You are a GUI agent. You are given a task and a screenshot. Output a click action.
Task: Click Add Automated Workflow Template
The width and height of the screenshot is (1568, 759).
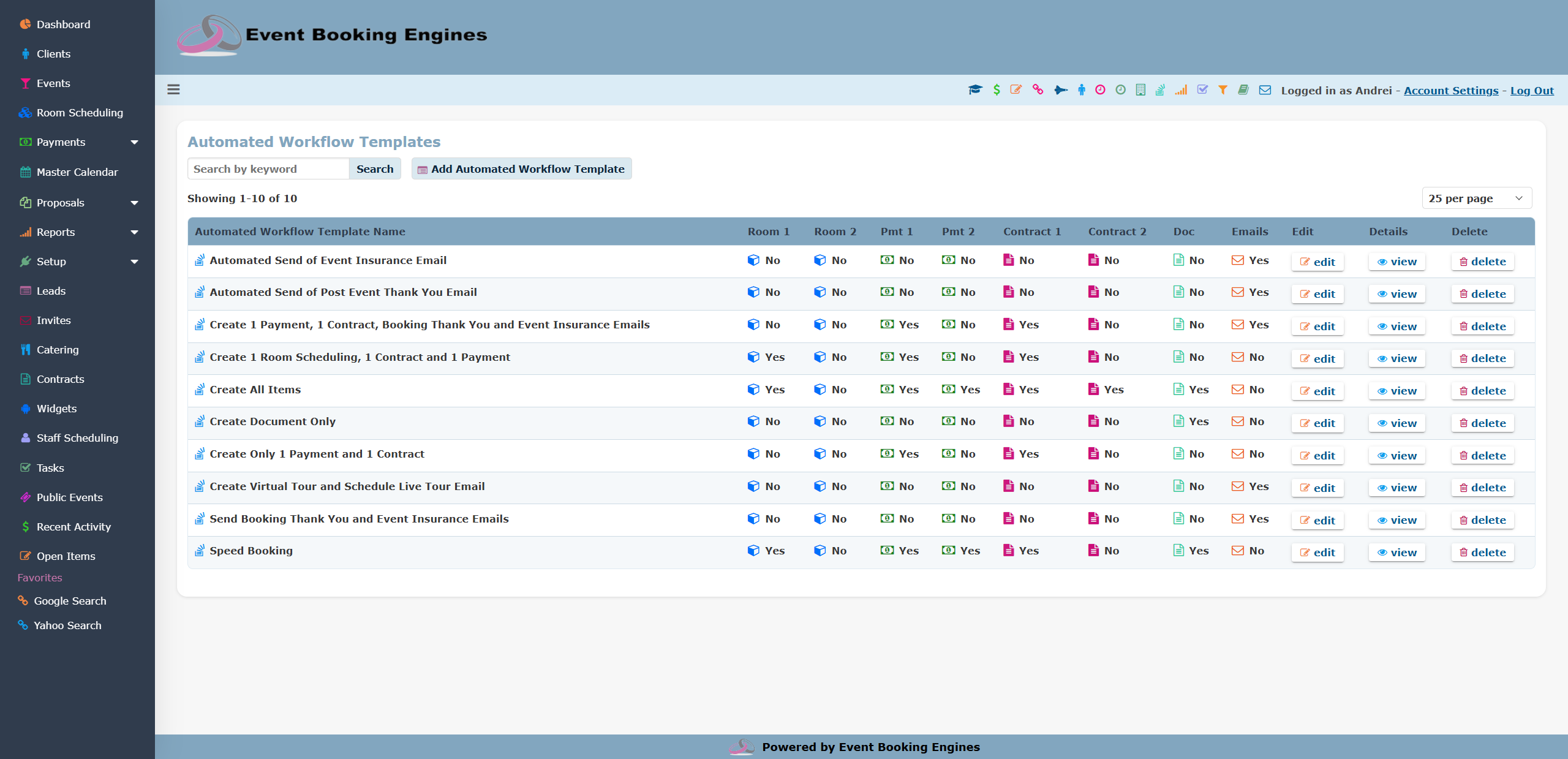(521, 168)
